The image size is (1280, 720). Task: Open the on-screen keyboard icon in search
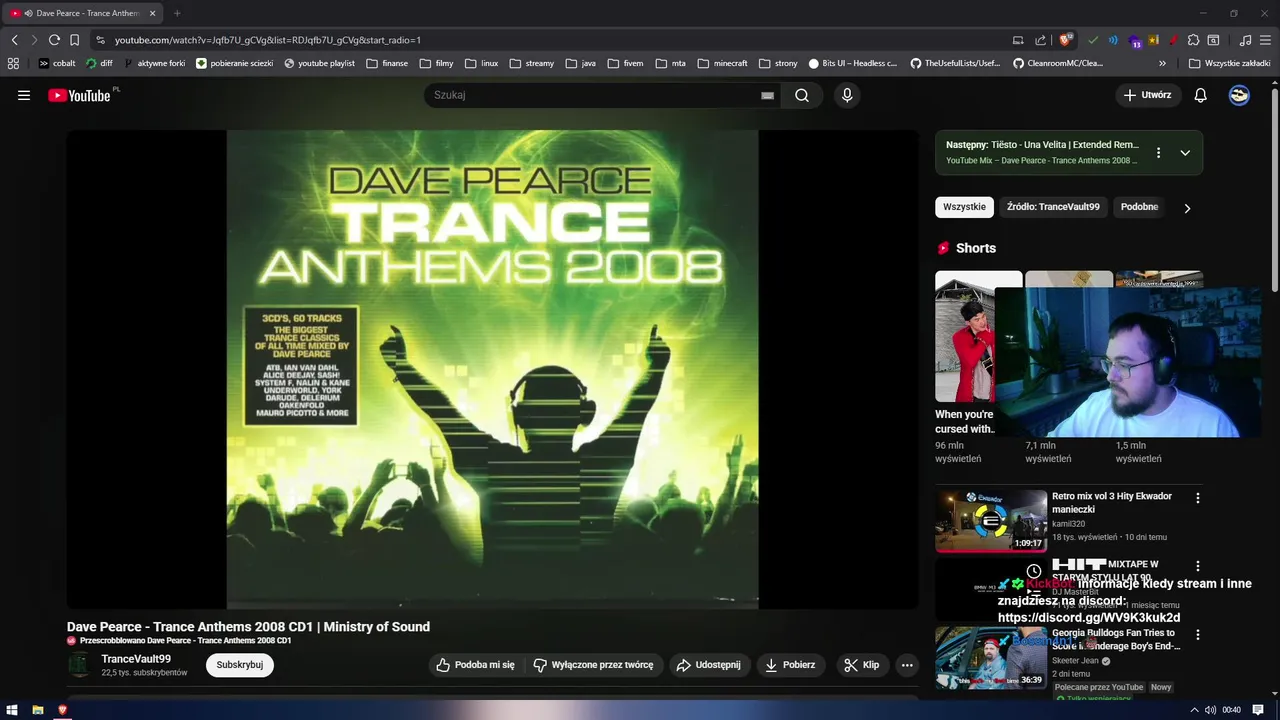[x=767, y=95]
